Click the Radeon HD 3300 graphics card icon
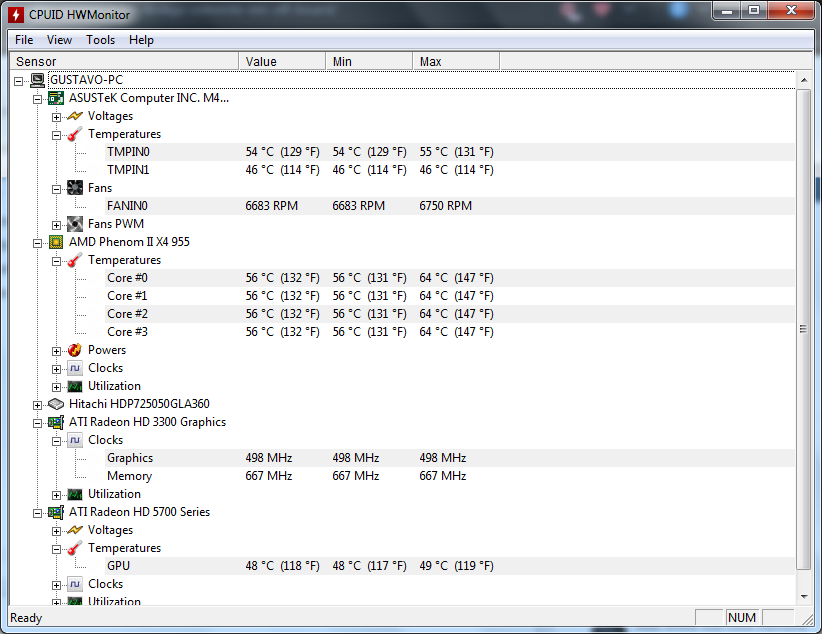This screenshot has width=822, height=634. [56, 422]
